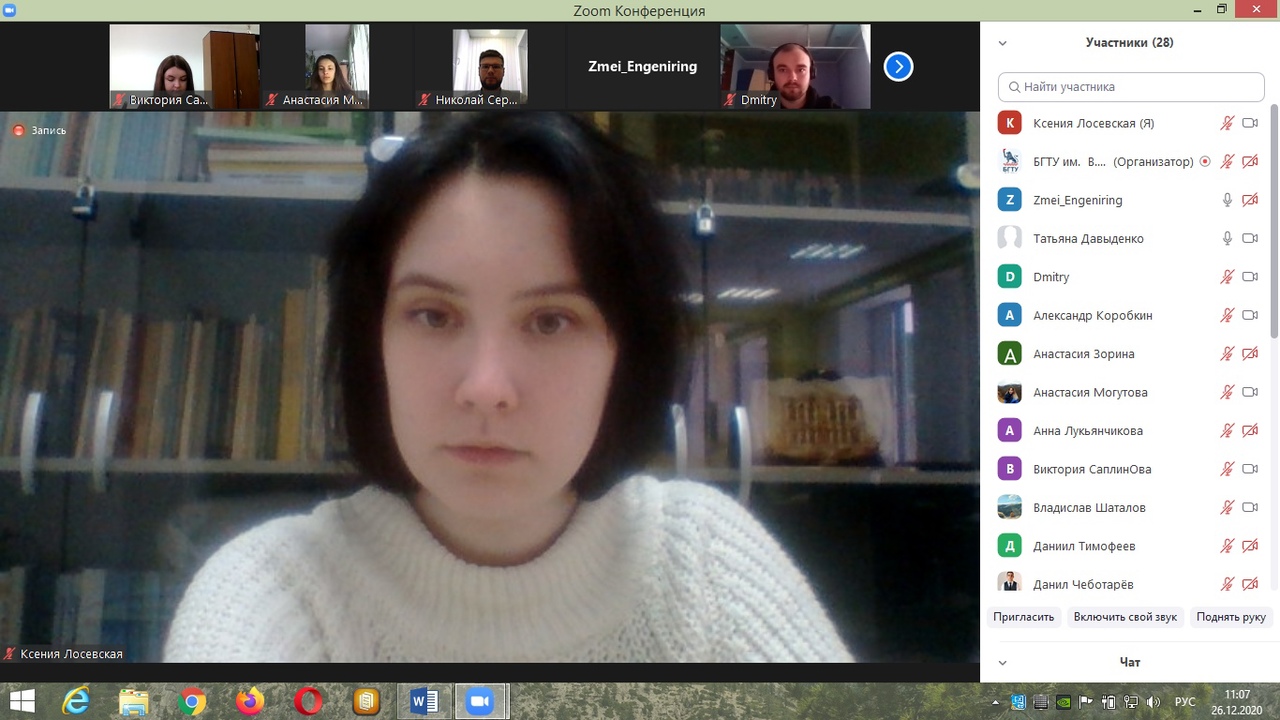This screenshot has width=1280, height=720.
Task: Open Opera browser from taskbar
Action: point(308,702)
